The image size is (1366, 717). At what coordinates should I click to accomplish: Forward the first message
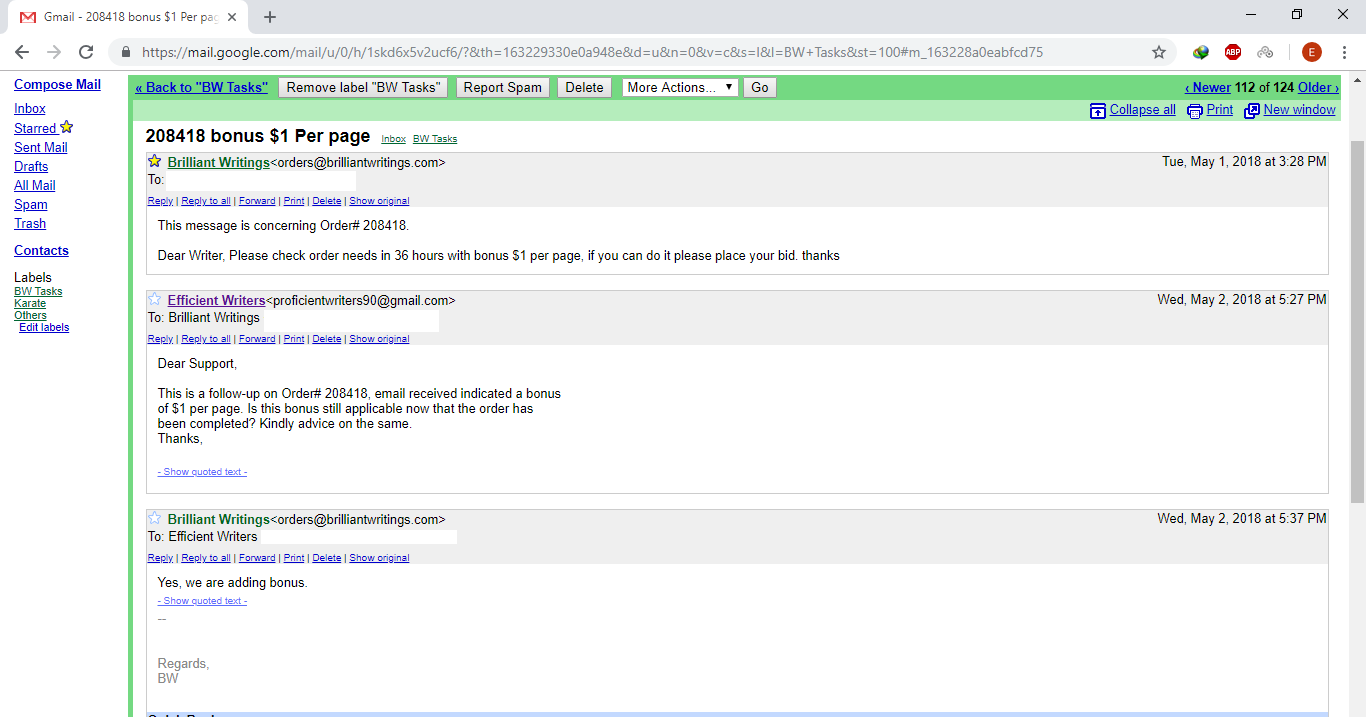click(x=257, y=201)
